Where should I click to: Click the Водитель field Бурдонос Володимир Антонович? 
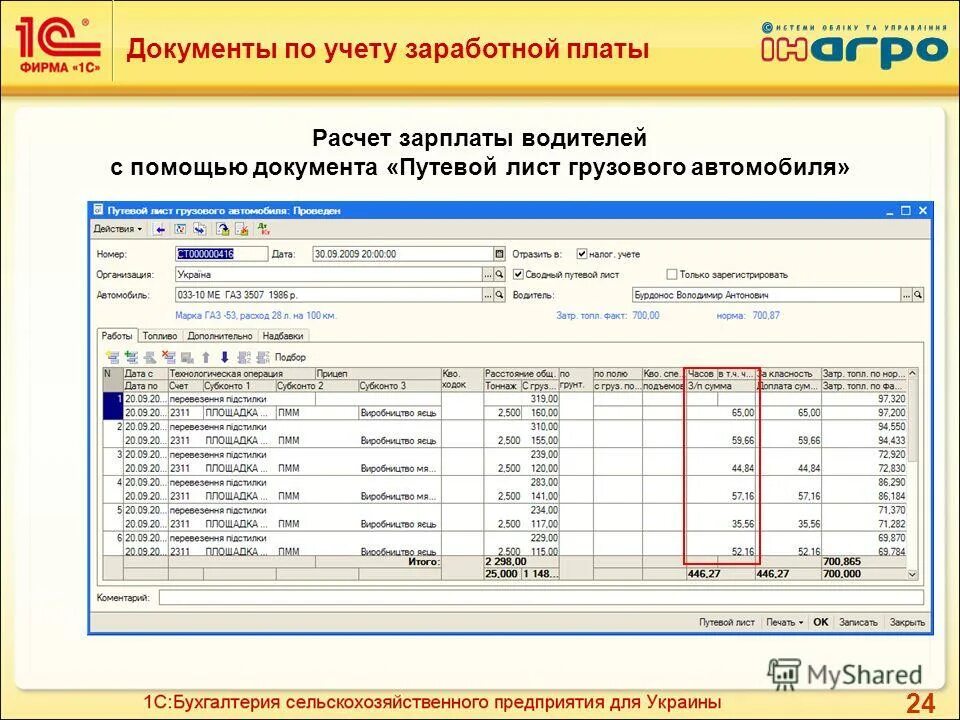(x=766, y=295)
